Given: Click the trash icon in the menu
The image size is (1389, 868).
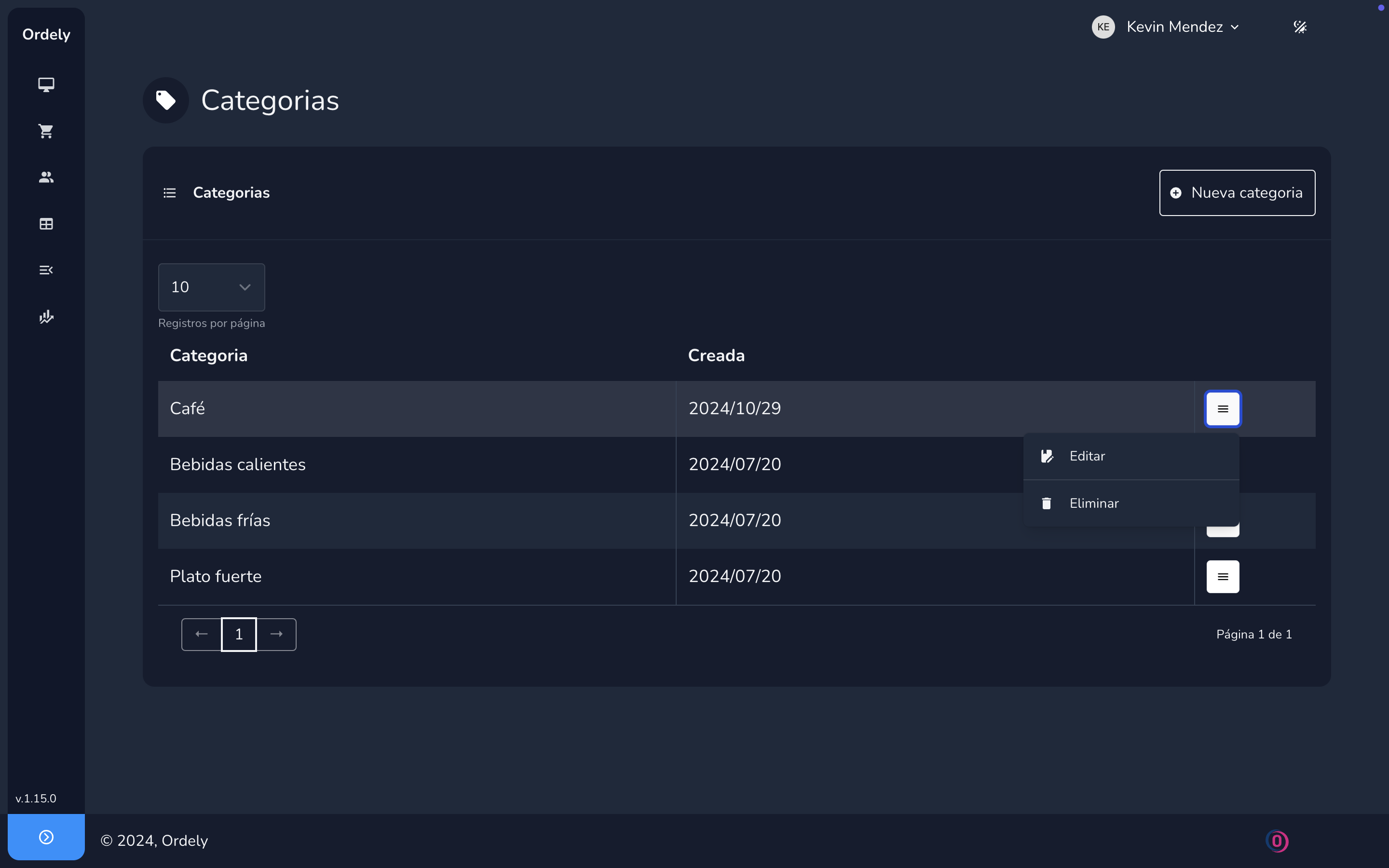Looking at the screenshot, I should coord(1047,503).
